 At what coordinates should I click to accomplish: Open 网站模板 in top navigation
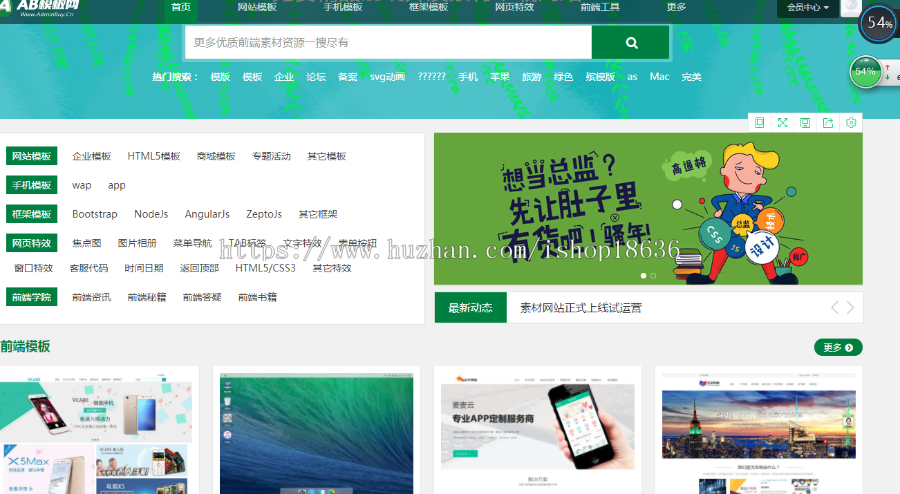pyautogui.click(x=257, y=7)
